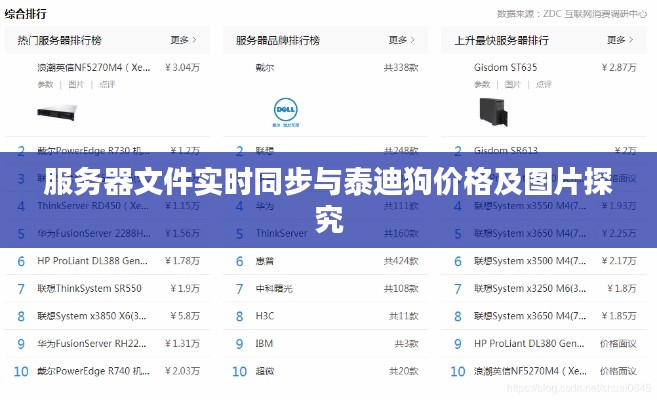Click the ¥1.8万 price of System x3250
Screen dimensions: 657x400
click(x=622, y=289)
